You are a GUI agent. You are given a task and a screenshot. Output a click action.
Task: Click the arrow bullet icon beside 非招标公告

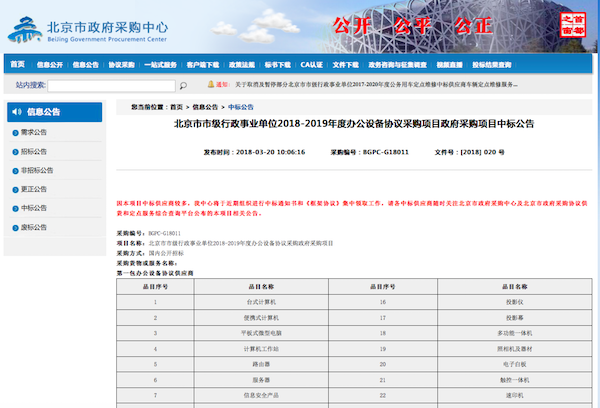coord(13,170)
